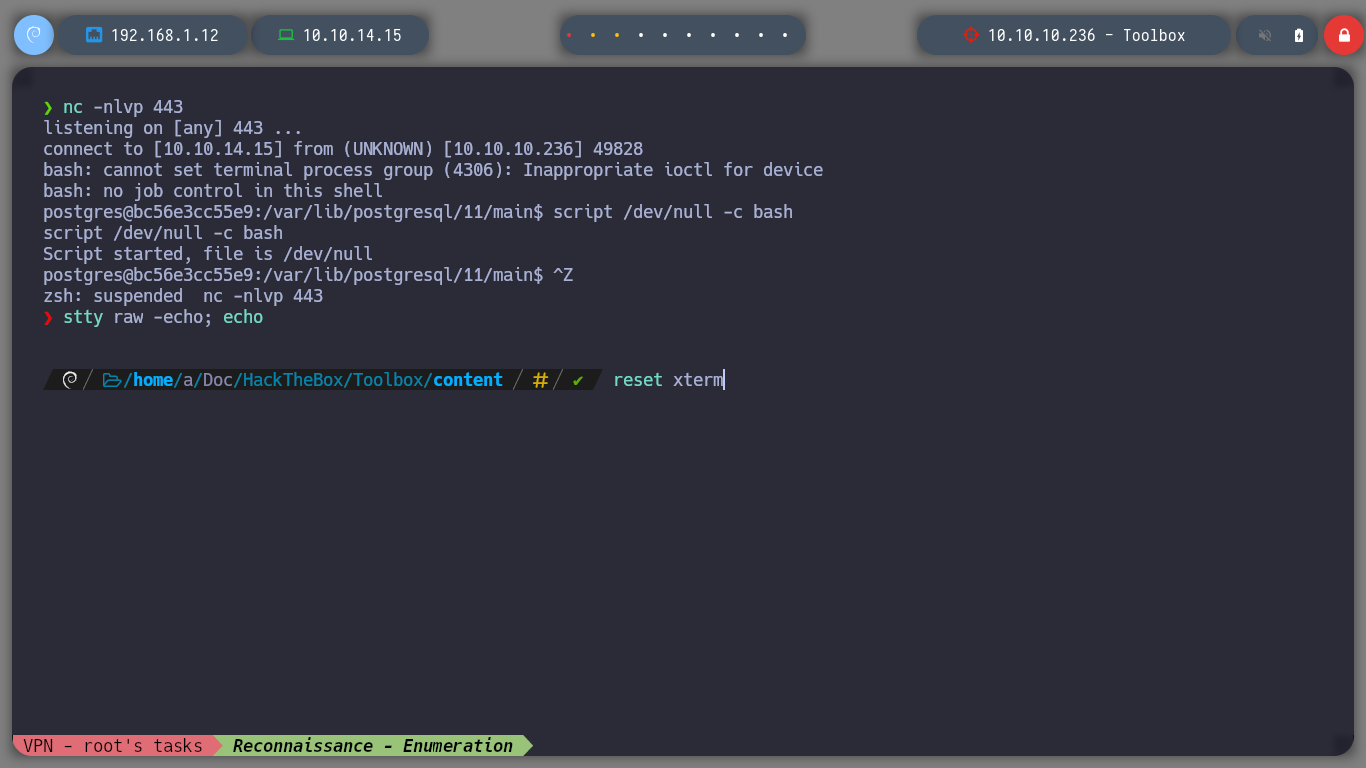Click the ethernet network icon beside 192.168.1.12
Screen dimensions: 1366x768
pos(94,35)
